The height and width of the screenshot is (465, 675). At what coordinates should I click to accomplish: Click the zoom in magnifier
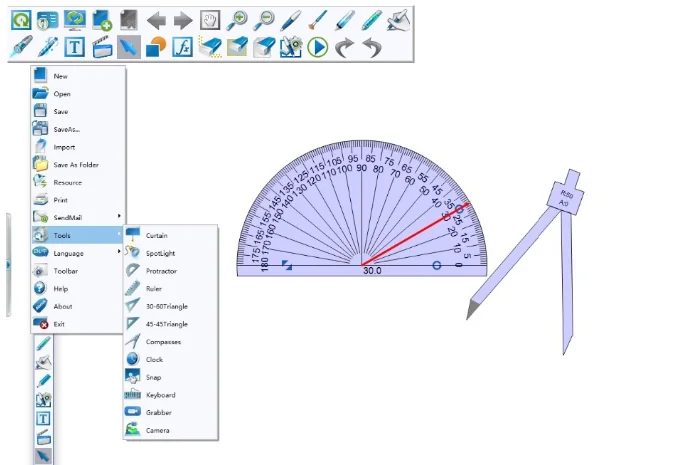[237, 20]
